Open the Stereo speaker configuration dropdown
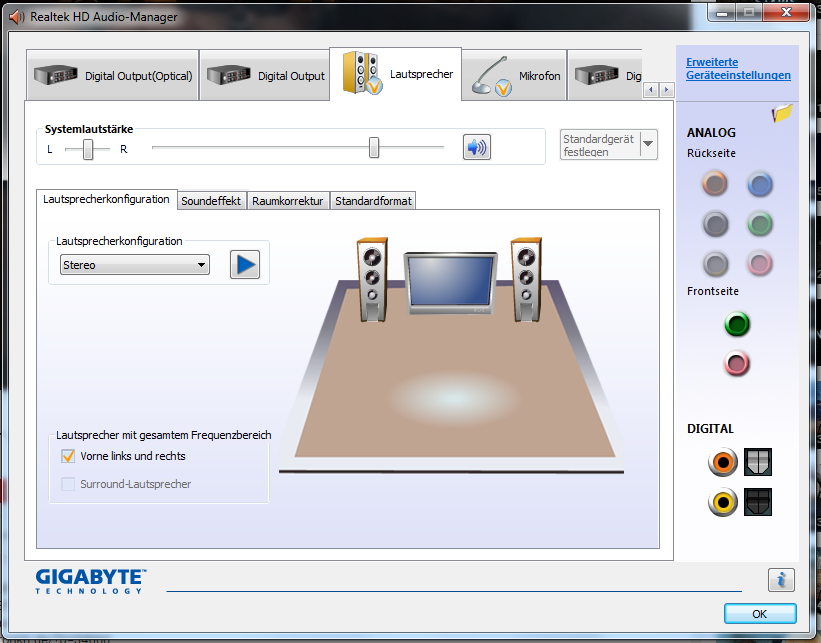The image size is (821, 643). 135,265
